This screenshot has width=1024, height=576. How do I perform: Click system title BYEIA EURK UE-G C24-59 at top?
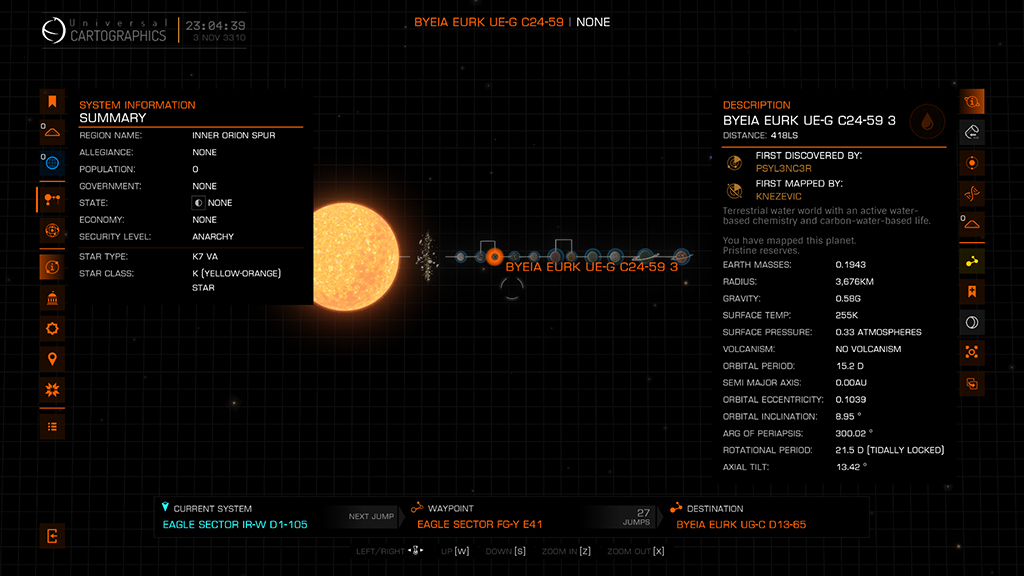pos(488,22)
